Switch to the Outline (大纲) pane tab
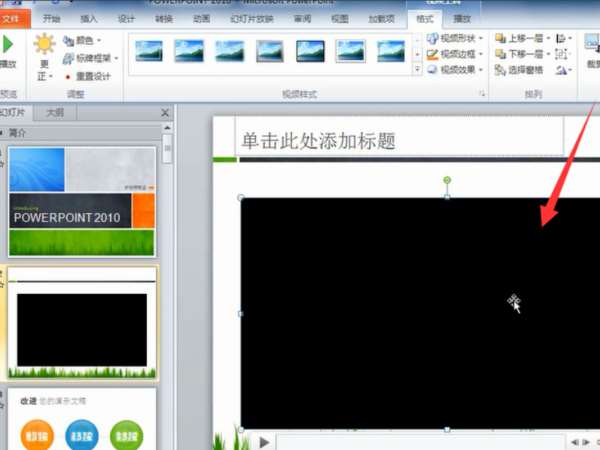 tap(55, 112)
